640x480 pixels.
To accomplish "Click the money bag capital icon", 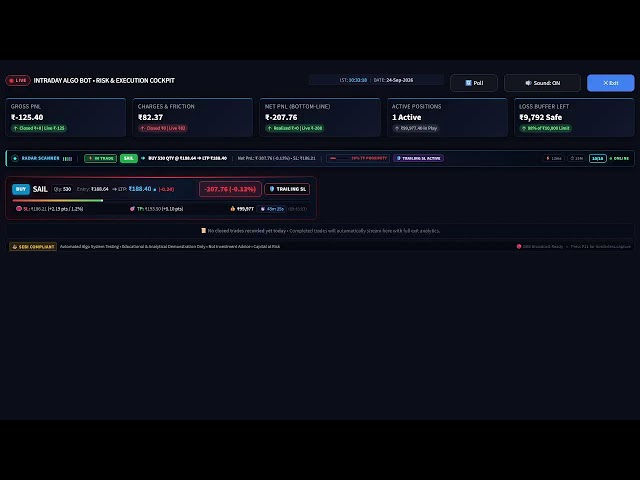I will (x=233, y=209).
